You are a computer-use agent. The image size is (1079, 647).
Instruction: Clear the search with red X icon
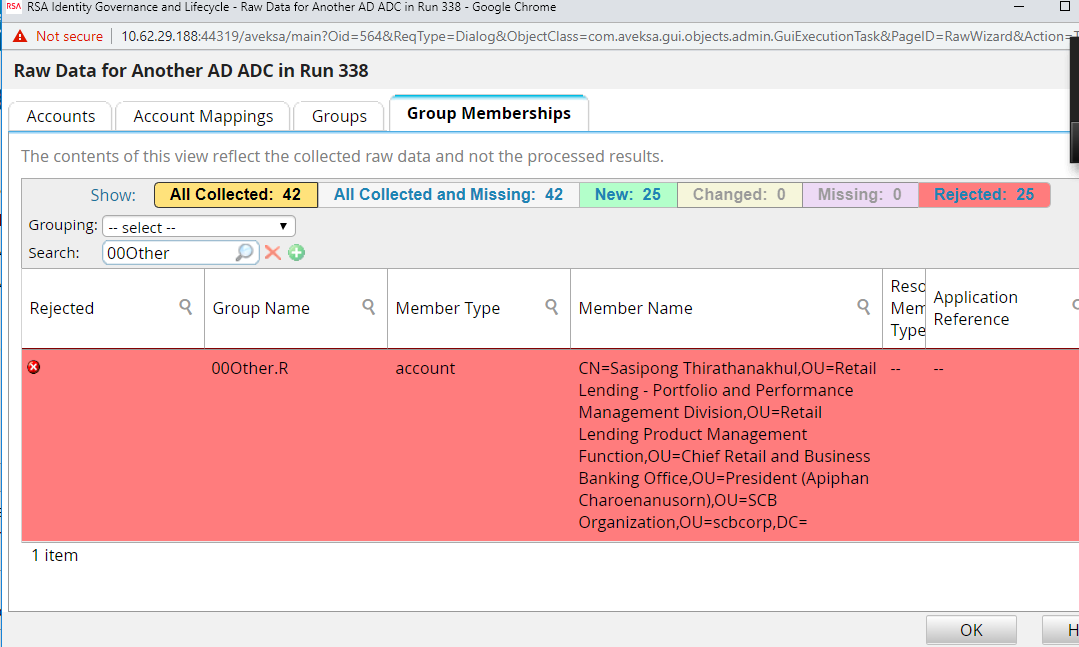pyautogui.click(x=273, y=253)
